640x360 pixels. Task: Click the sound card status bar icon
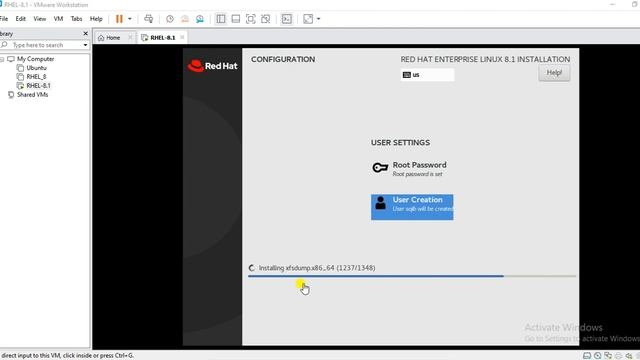click(629, 356)
